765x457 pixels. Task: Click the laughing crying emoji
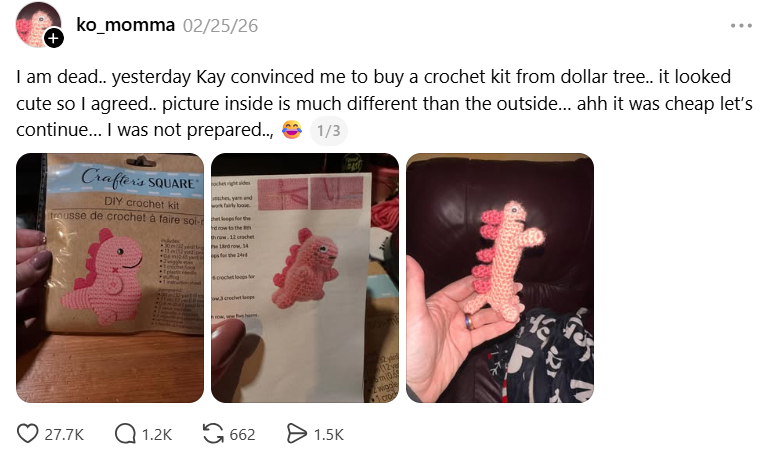pyautogui.click(x=292, y=130)
